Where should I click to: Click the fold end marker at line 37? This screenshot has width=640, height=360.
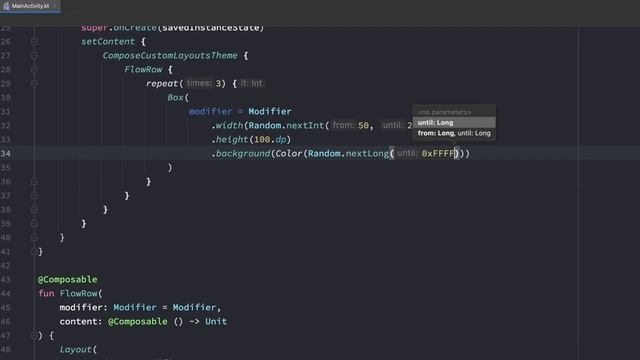click(34, 196)
